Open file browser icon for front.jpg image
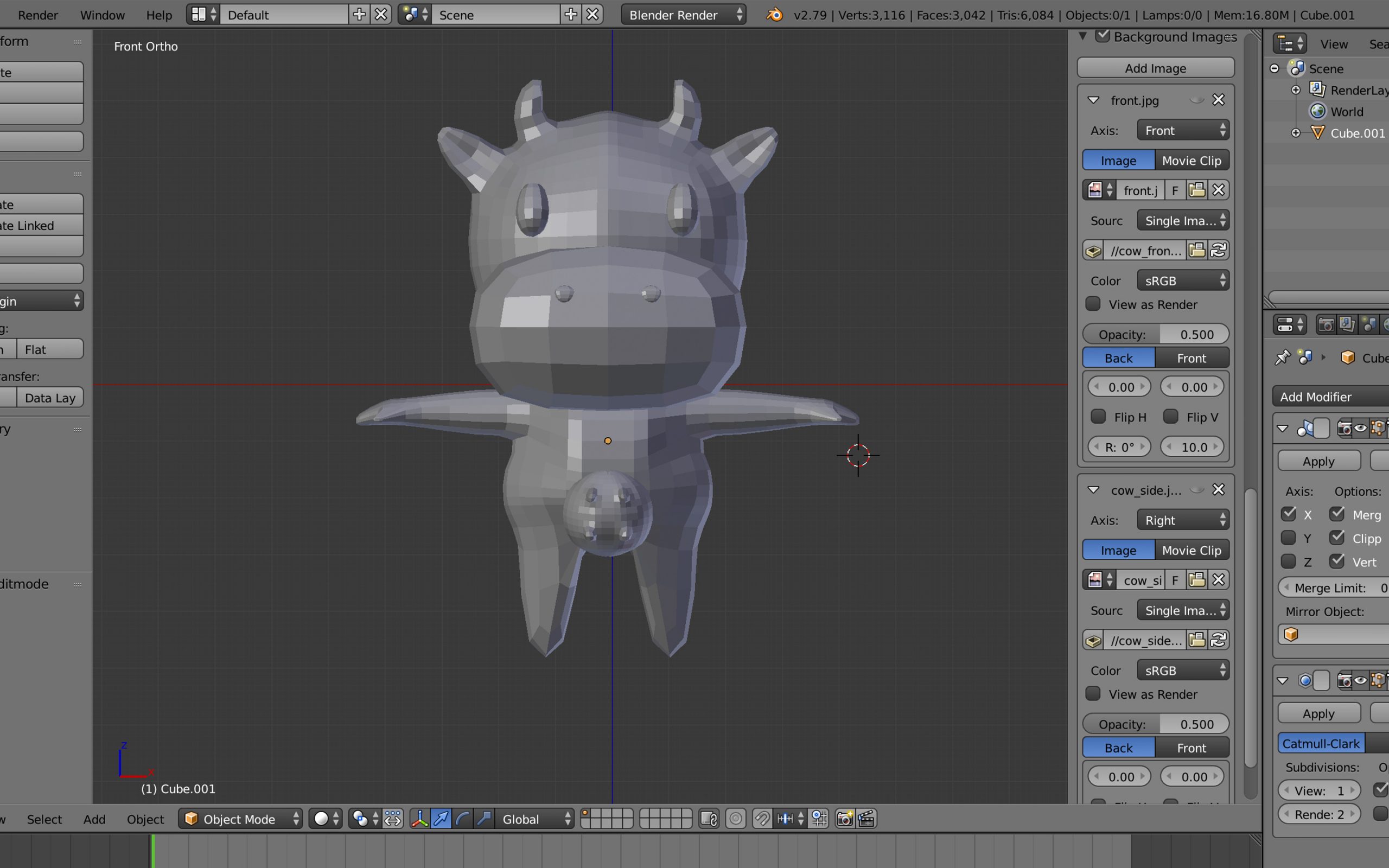1389x868 pixels. pyautogui.click(x=1197, y=190)
